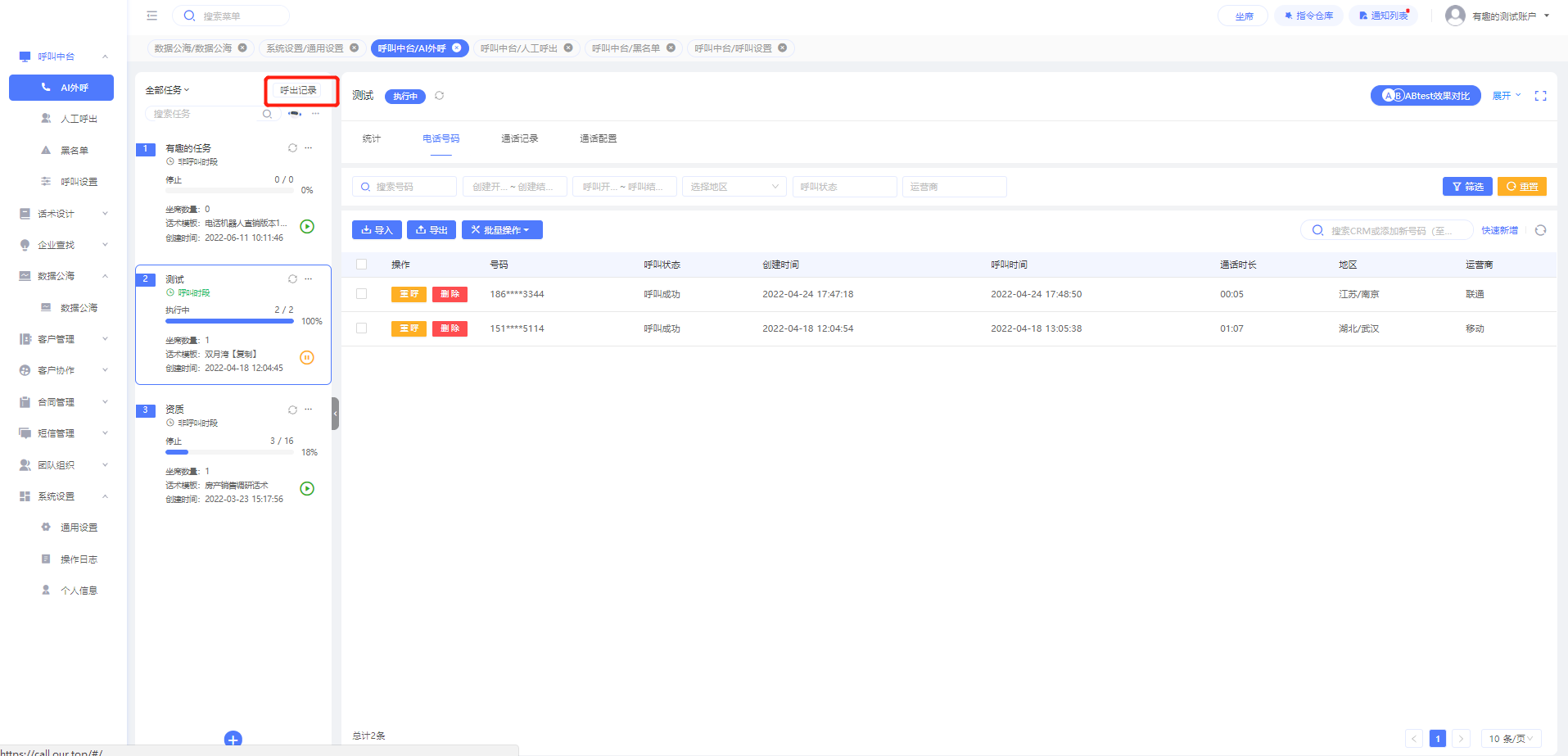Click the 测试 task progress bar
Screen dimensions: 1568x756
(229, 321)
